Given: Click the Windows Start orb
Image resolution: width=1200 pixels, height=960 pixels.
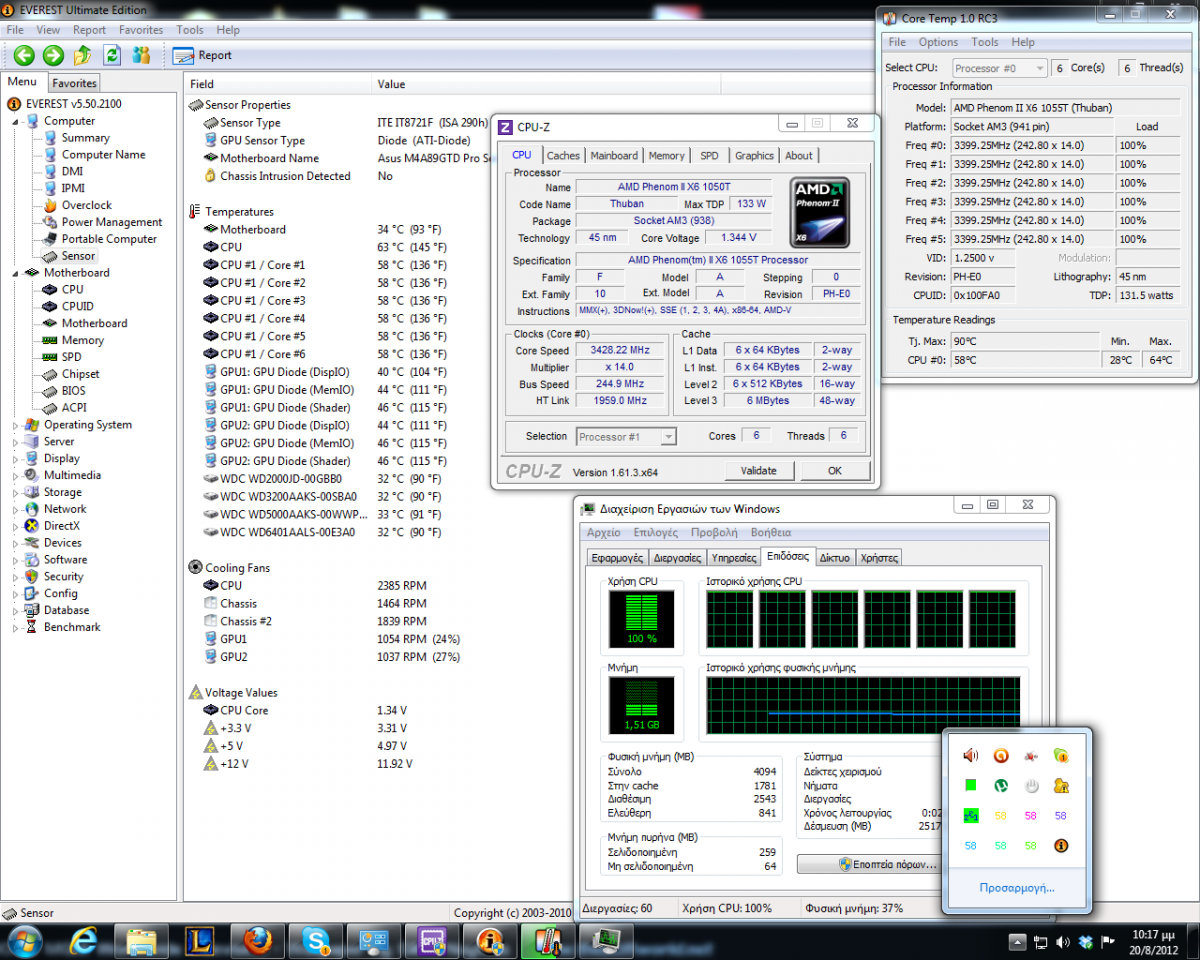Looking at the screenshot, I should 24,941.
